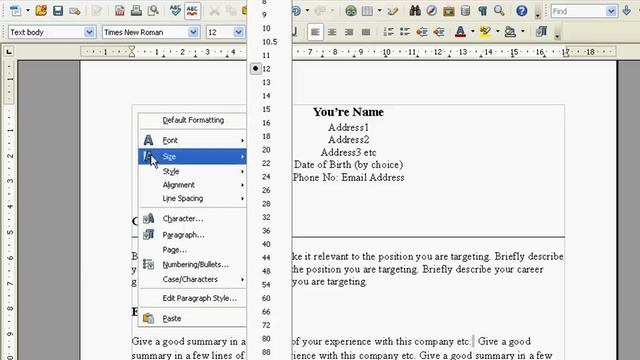Open the New document dropdown arrow

coord(28,11)
